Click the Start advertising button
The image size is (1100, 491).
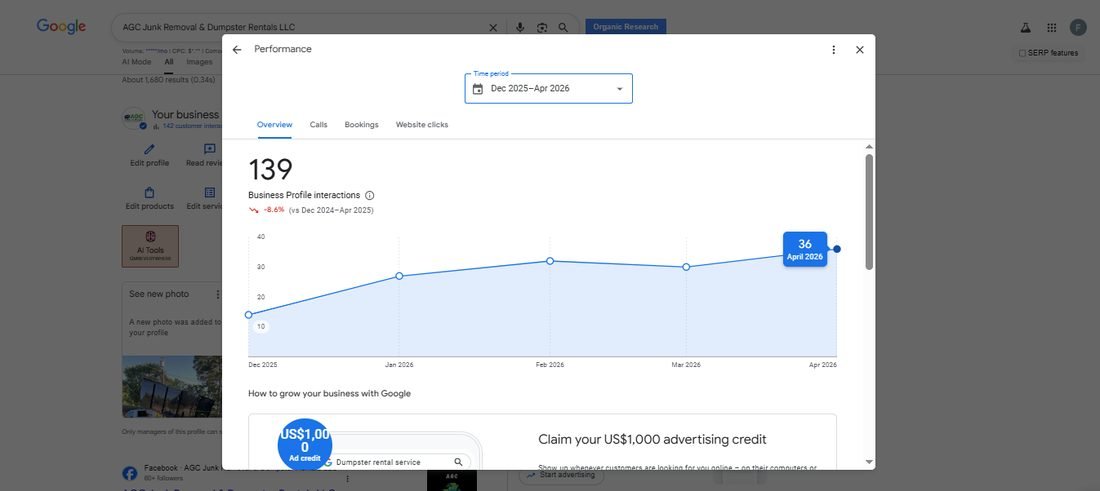pos(561,475)
